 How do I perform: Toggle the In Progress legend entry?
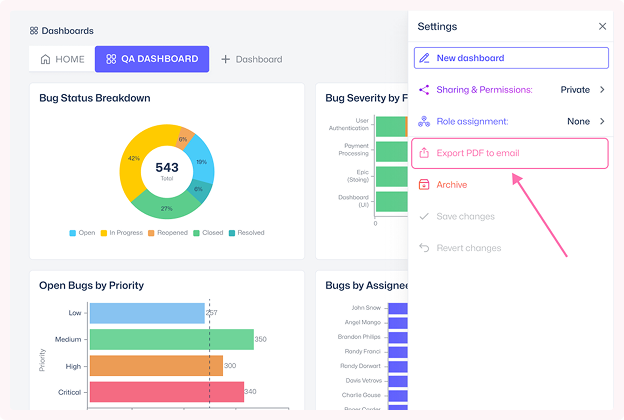point(122,232)
